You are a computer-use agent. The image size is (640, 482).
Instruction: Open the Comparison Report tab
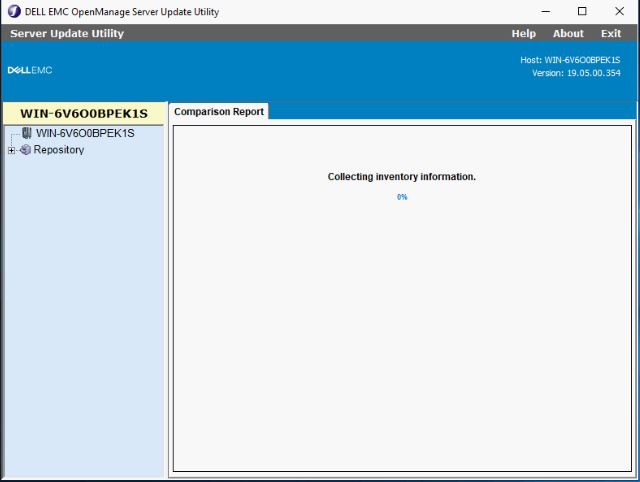click(x=219, y=111)
